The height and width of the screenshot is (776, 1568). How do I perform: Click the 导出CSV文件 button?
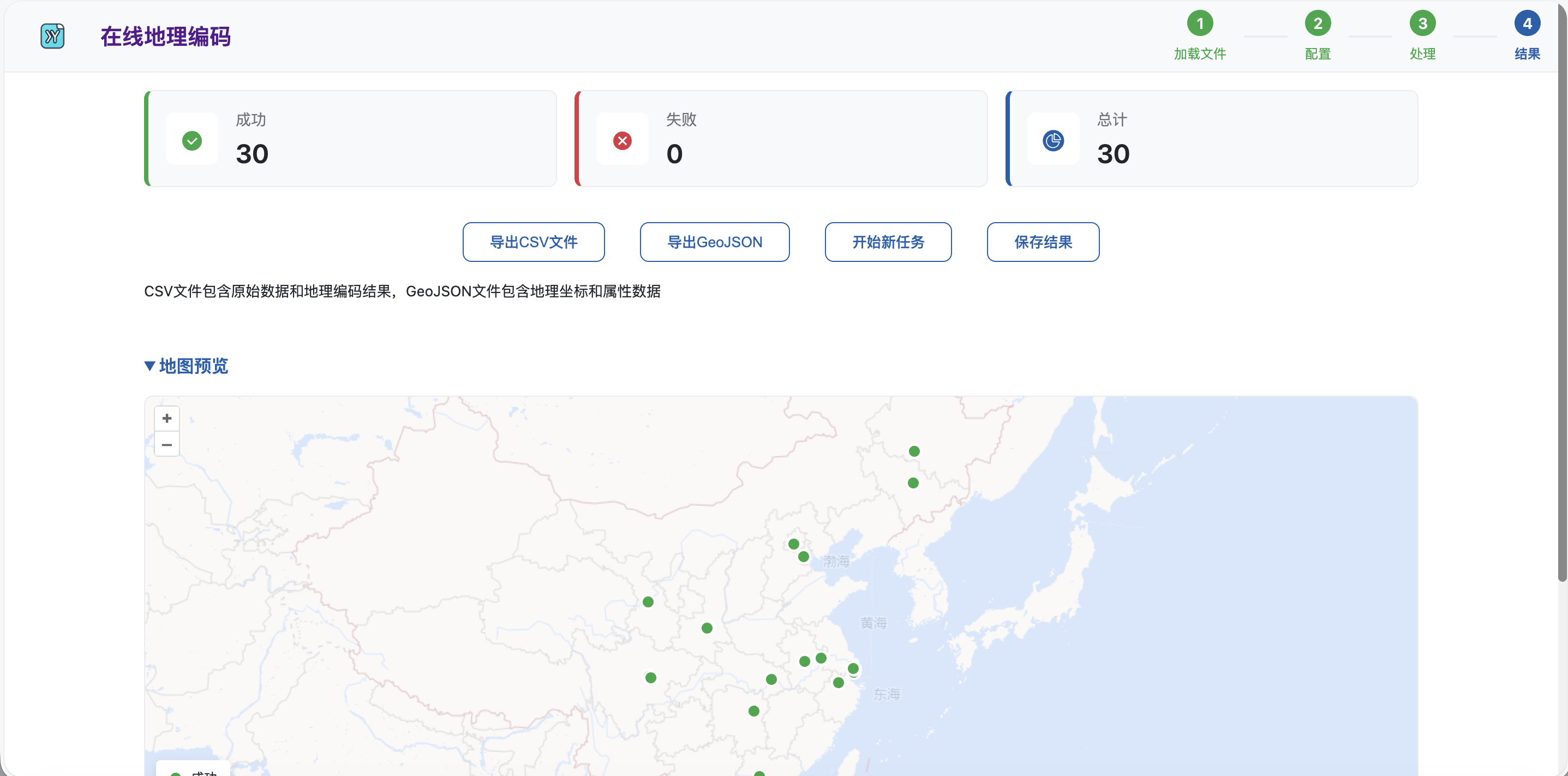(x=533, y=242)
